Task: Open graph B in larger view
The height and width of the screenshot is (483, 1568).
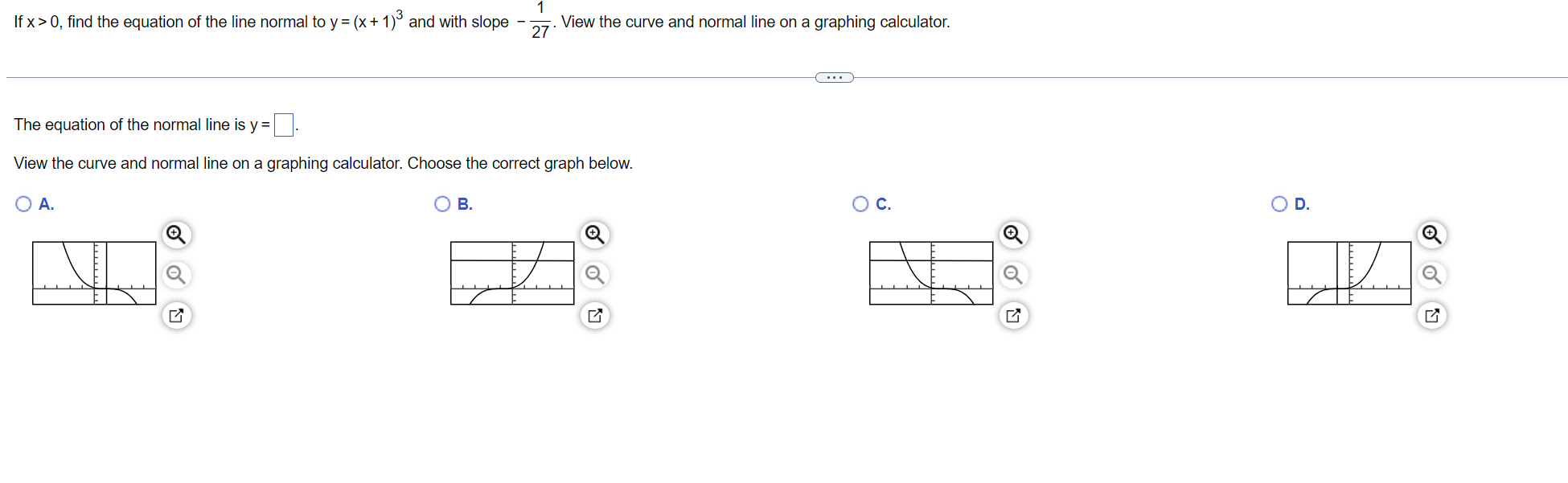Action: (595, 315)
